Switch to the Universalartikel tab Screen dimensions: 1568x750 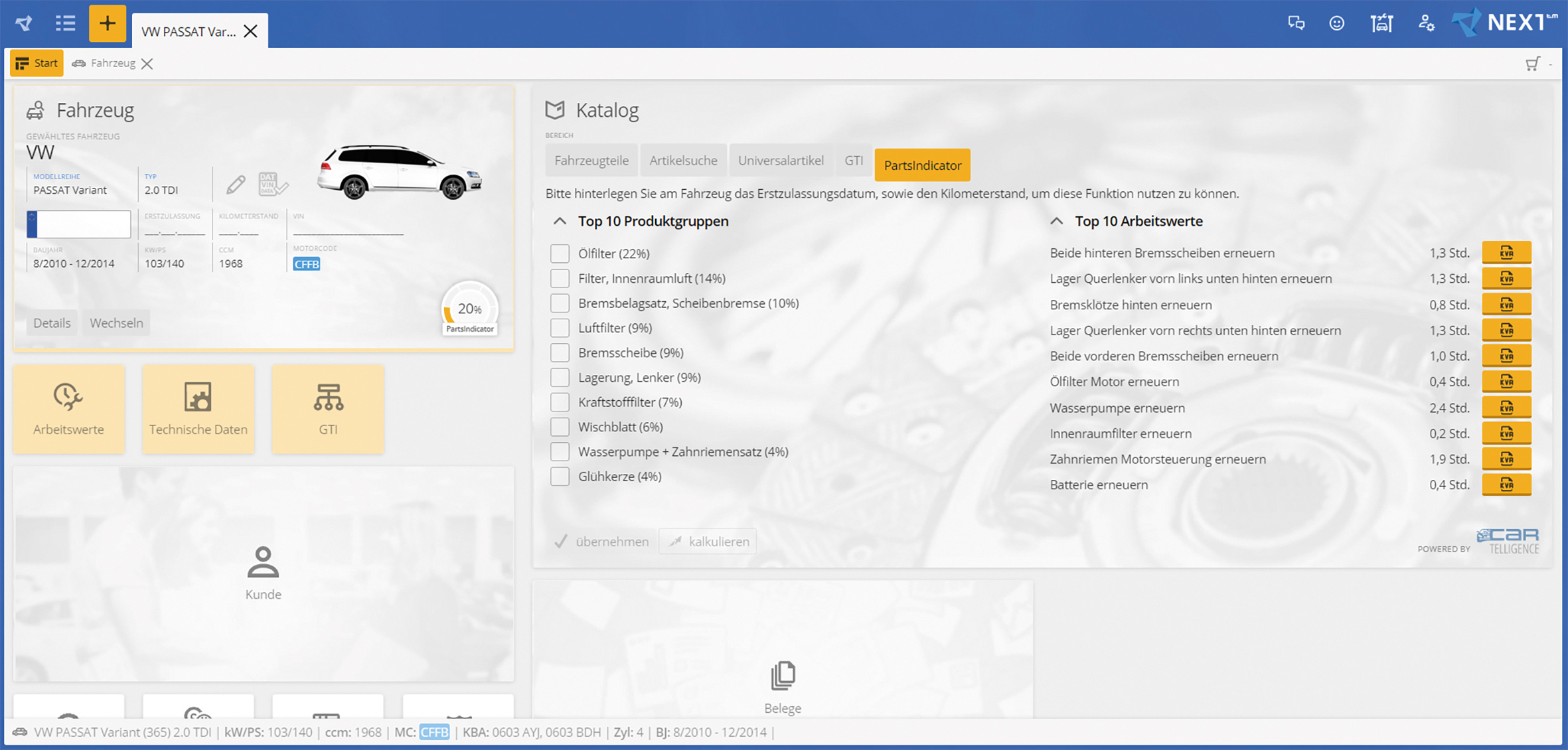[781, 161]
